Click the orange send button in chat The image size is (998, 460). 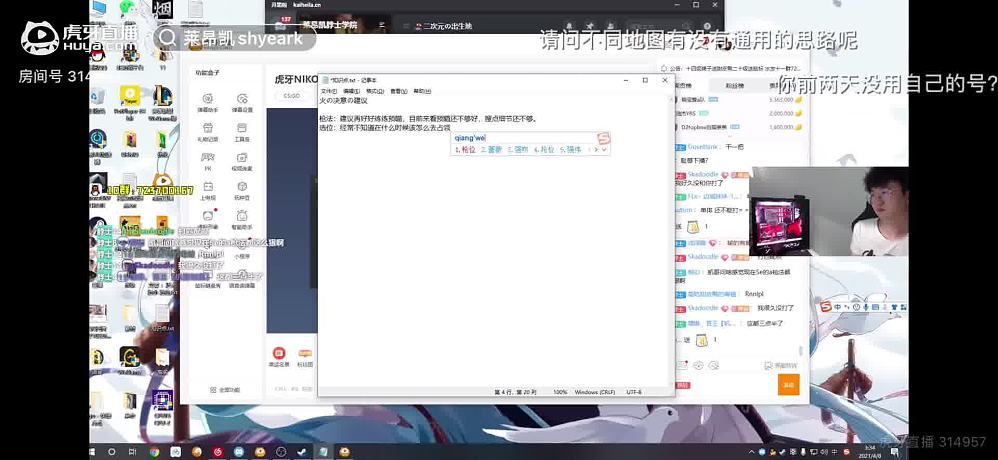(x=788, y=384)
